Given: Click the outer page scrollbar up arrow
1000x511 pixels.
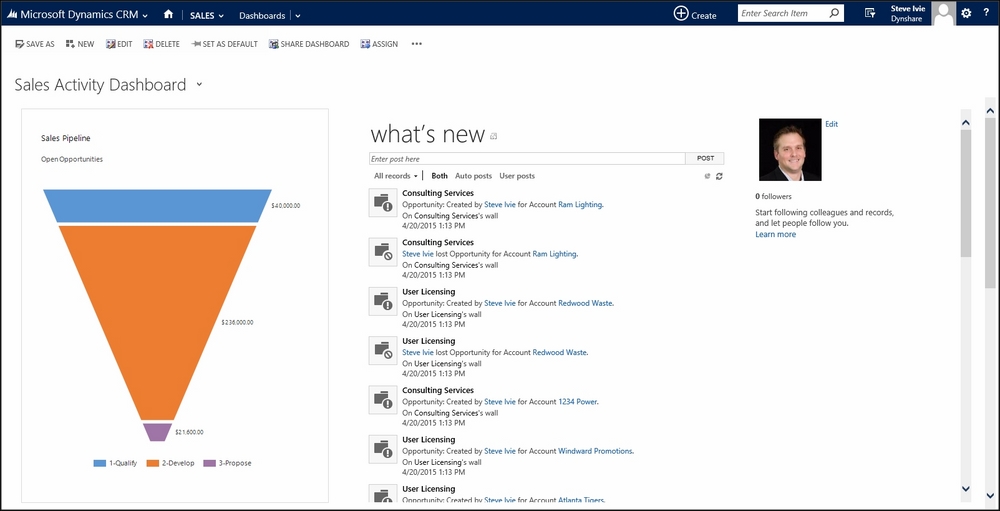Looking at the screenshot, I should 990,111.
